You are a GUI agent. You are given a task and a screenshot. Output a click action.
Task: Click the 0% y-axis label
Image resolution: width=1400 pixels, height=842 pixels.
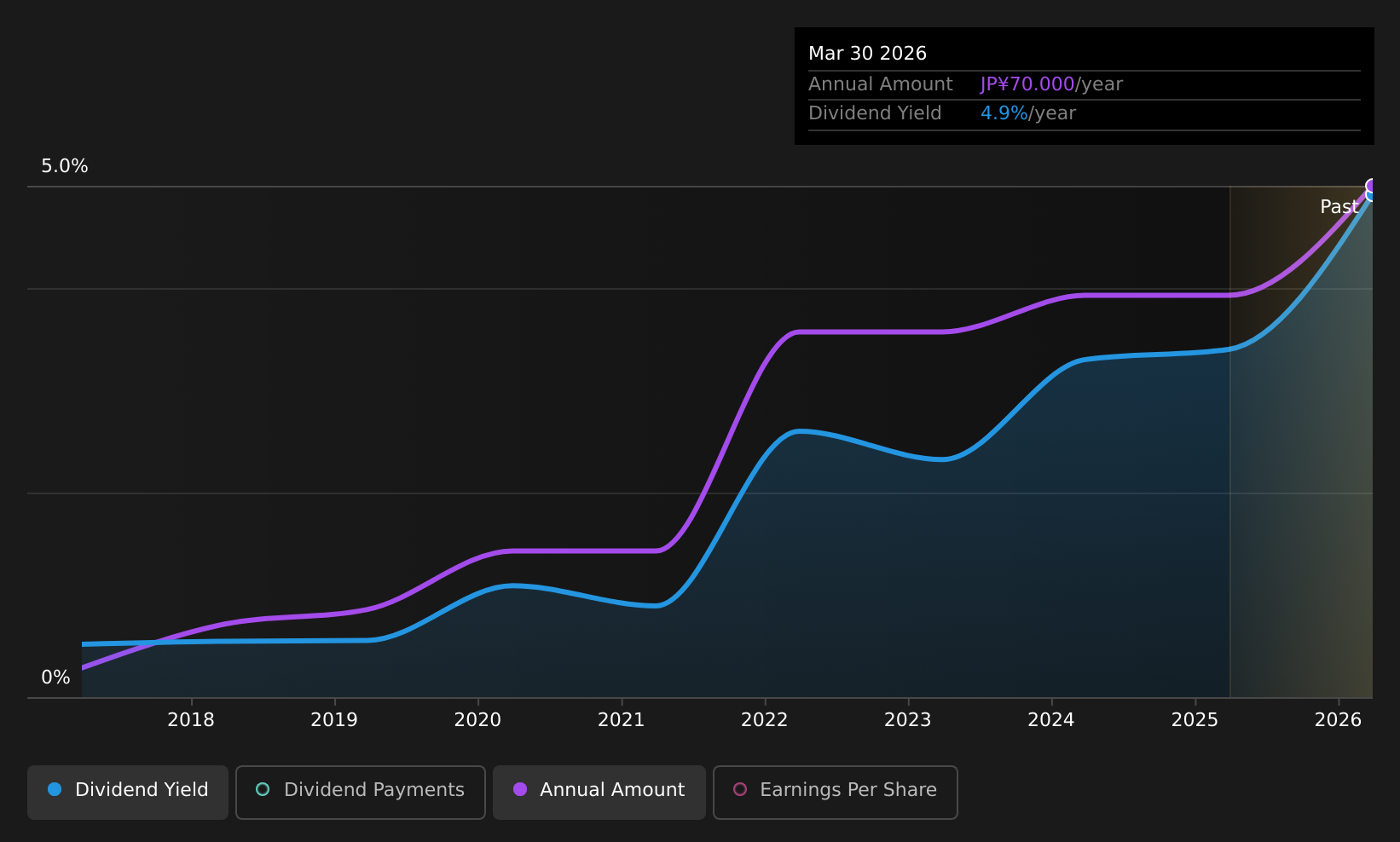[x=55, y=678]
